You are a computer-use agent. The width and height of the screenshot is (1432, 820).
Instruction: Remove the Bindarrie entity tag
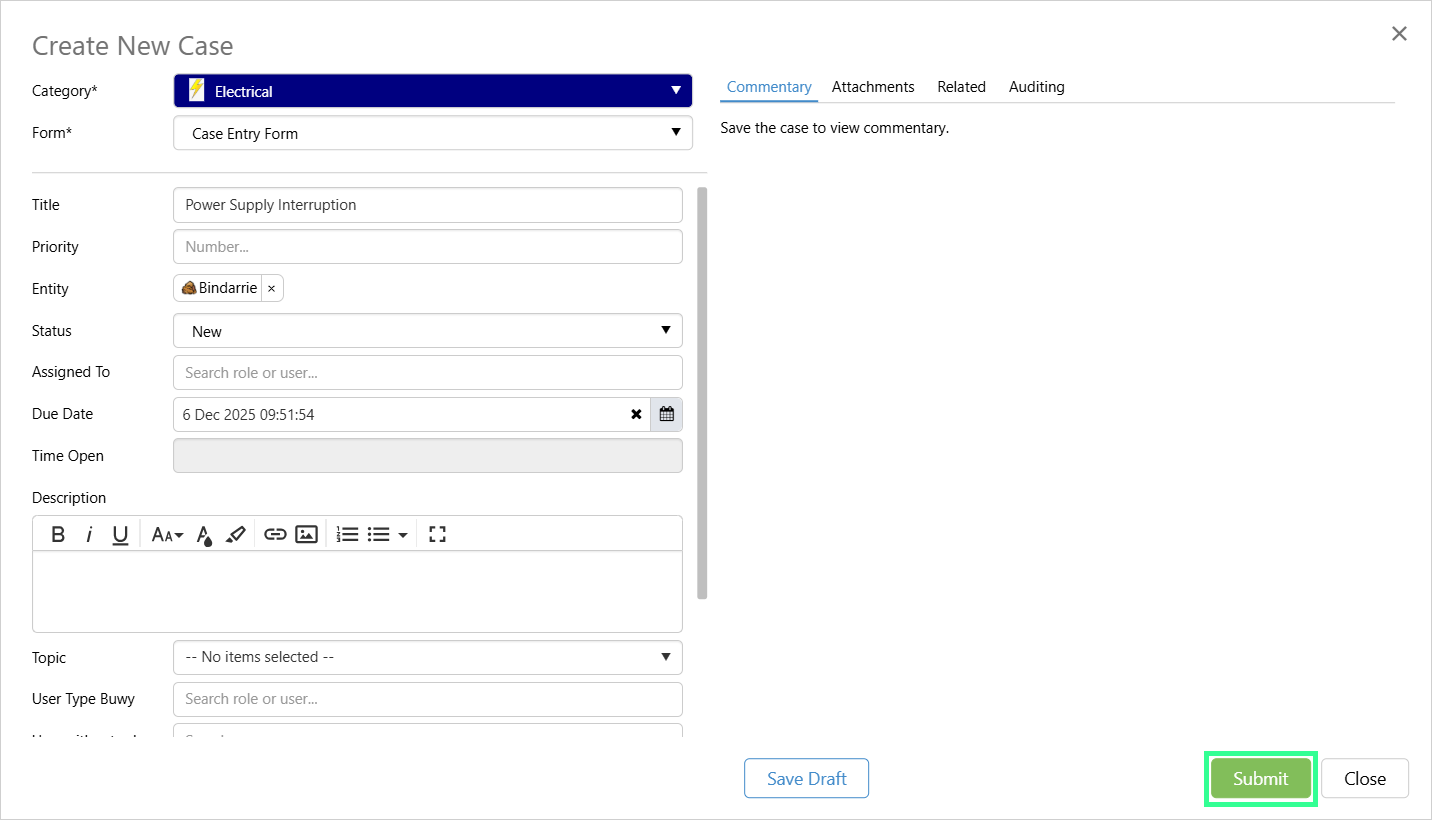pos(271,288)
